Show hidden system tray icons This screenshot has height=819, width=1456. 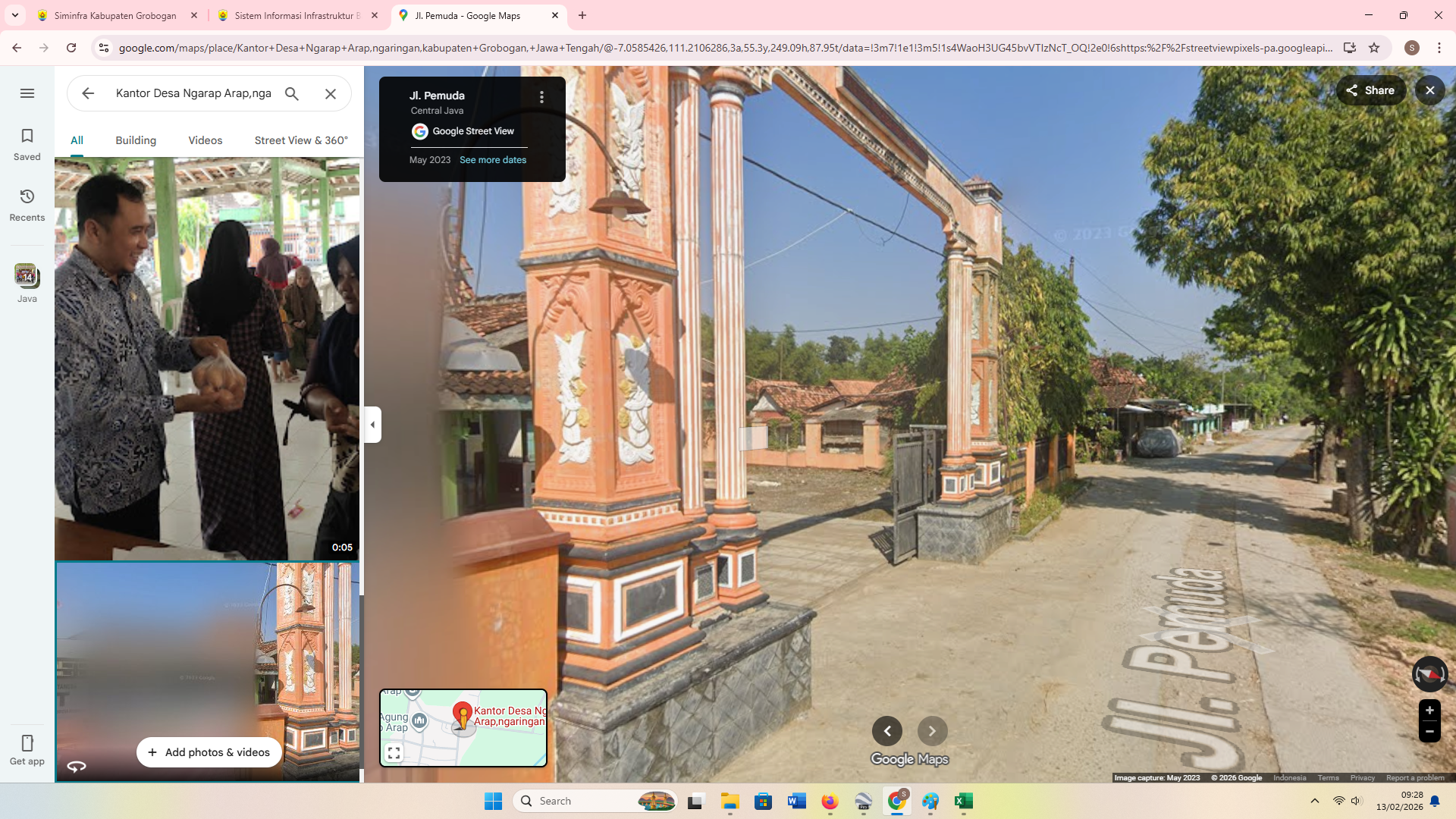tap(1315, 801)
